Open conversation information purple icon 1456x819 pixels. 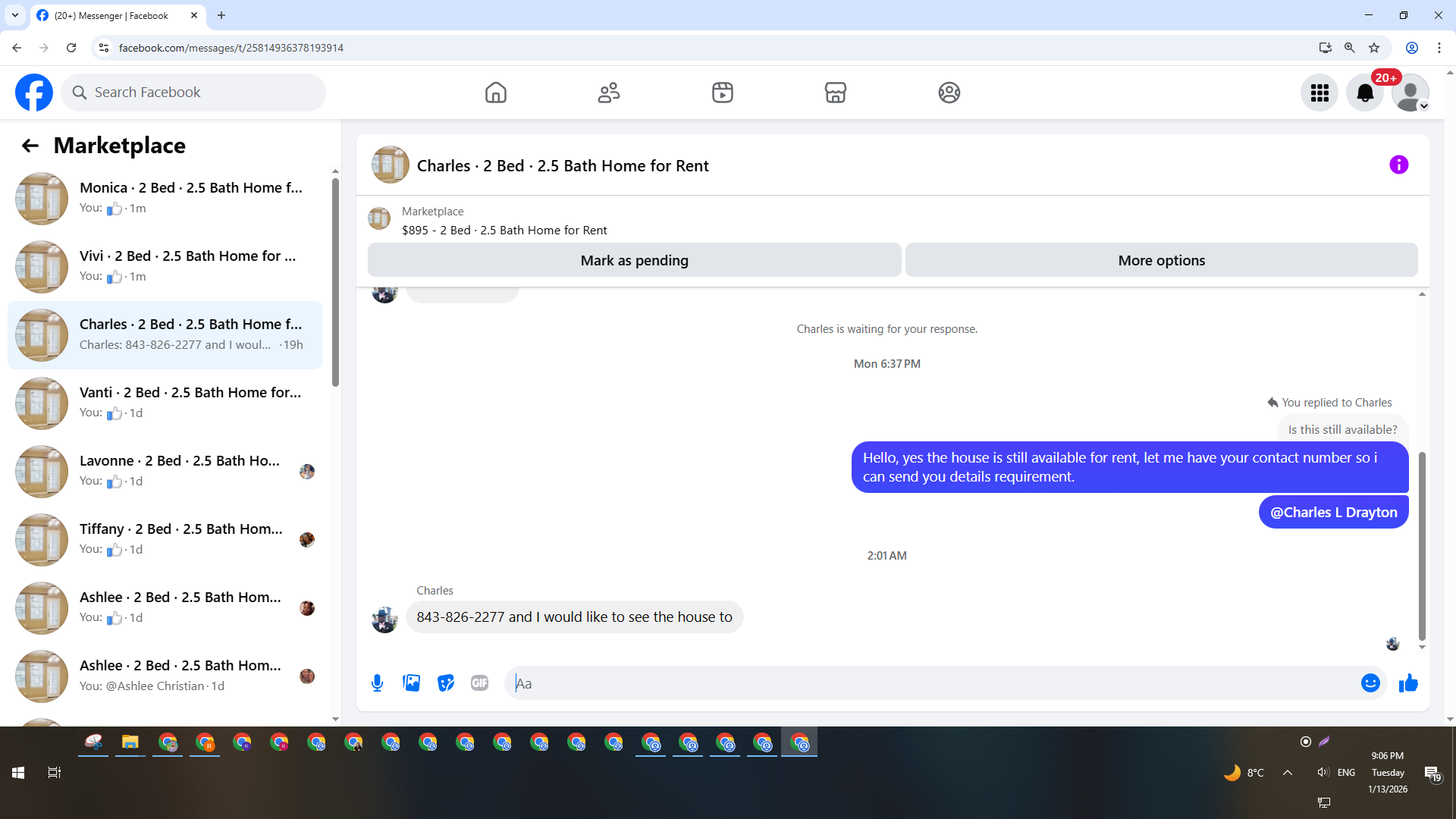point(1398,165)
